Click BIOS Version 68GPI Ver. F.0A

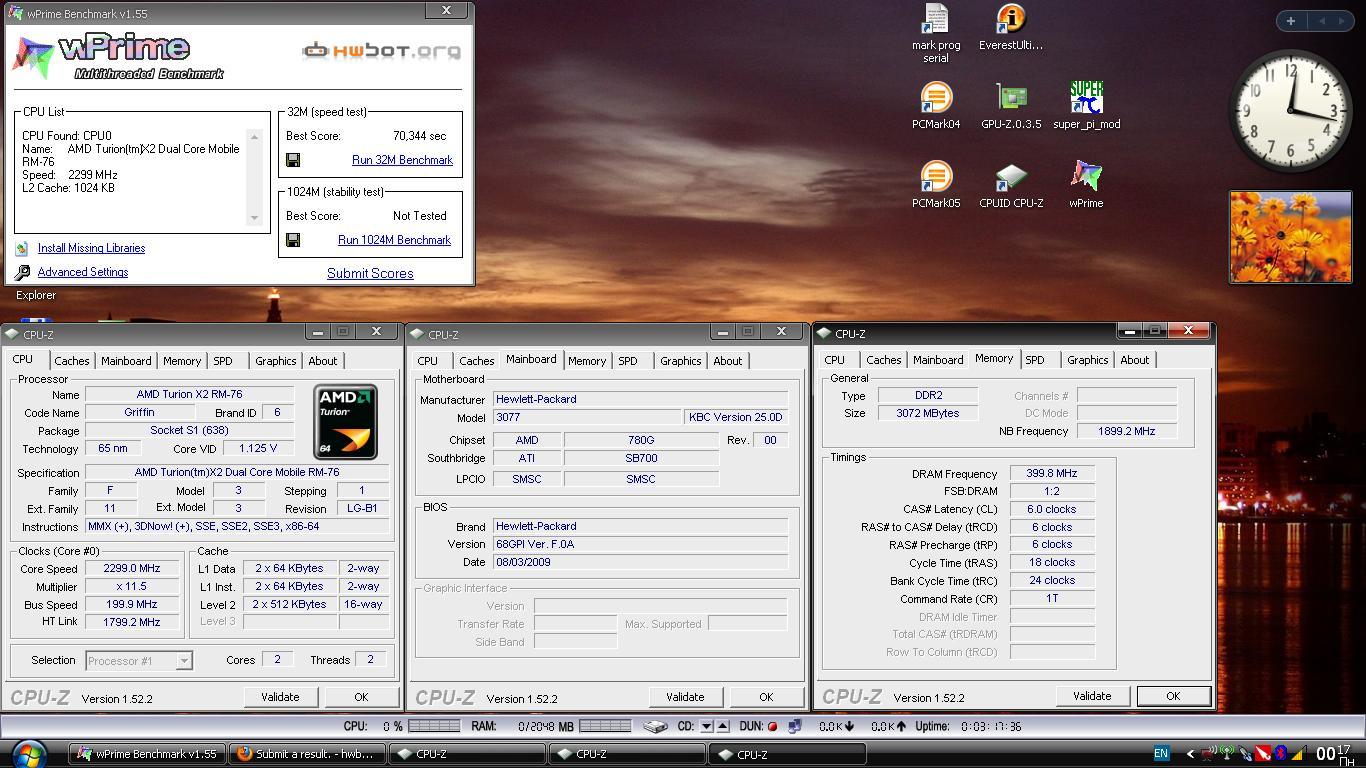(x=640, y=544)
